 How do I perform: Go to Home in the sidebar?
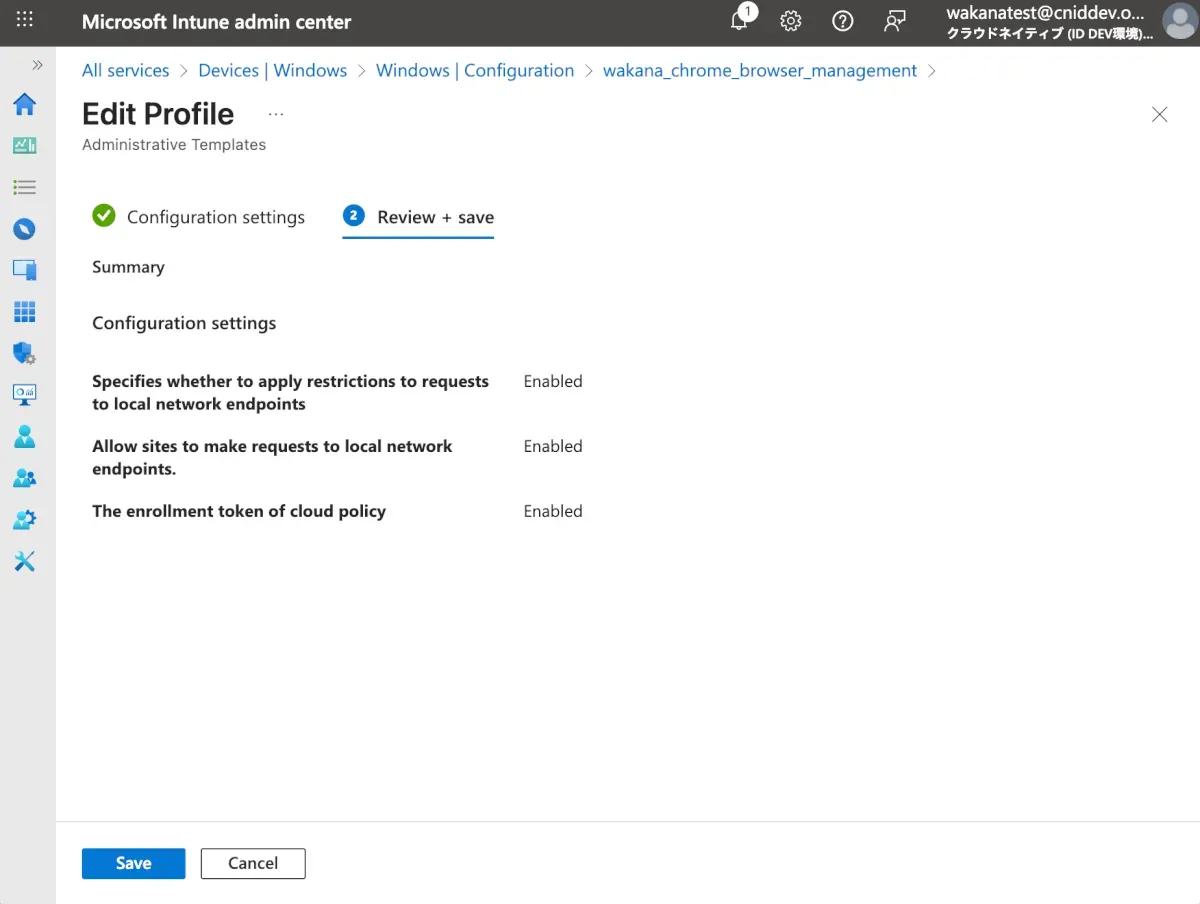[x=25, y=104]
